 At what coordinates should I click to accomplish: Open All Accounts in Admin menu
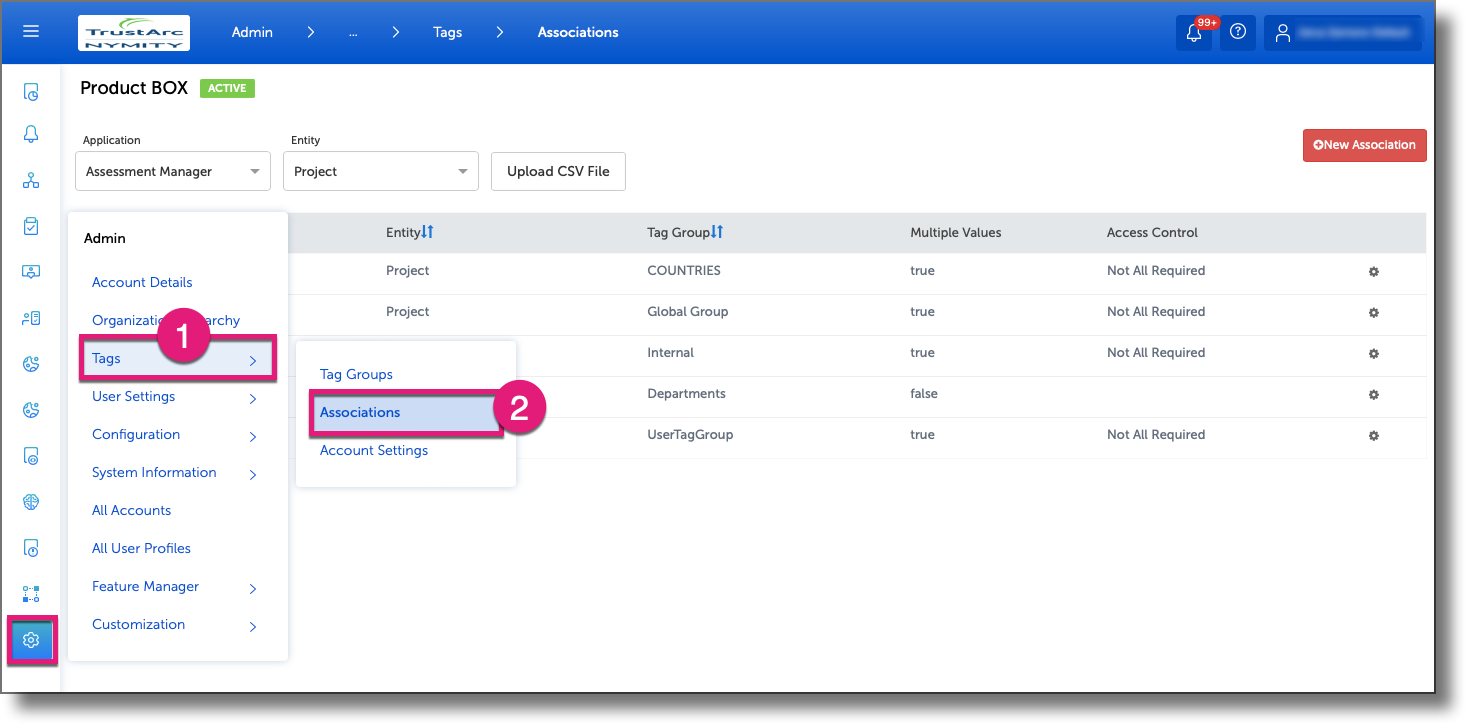[131, 510]
